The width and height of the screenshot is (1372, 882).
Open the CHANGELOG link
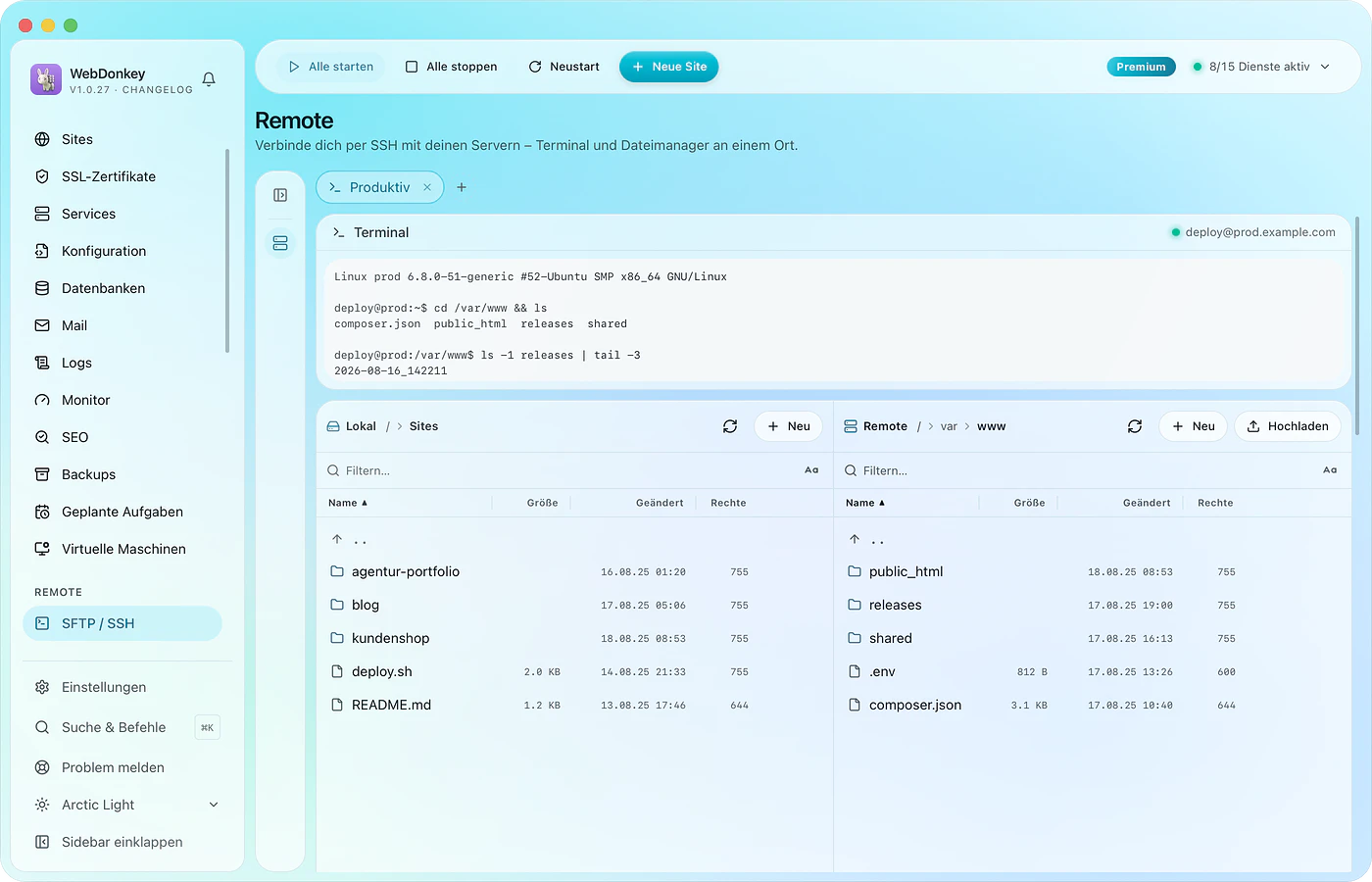pos(158,90)
